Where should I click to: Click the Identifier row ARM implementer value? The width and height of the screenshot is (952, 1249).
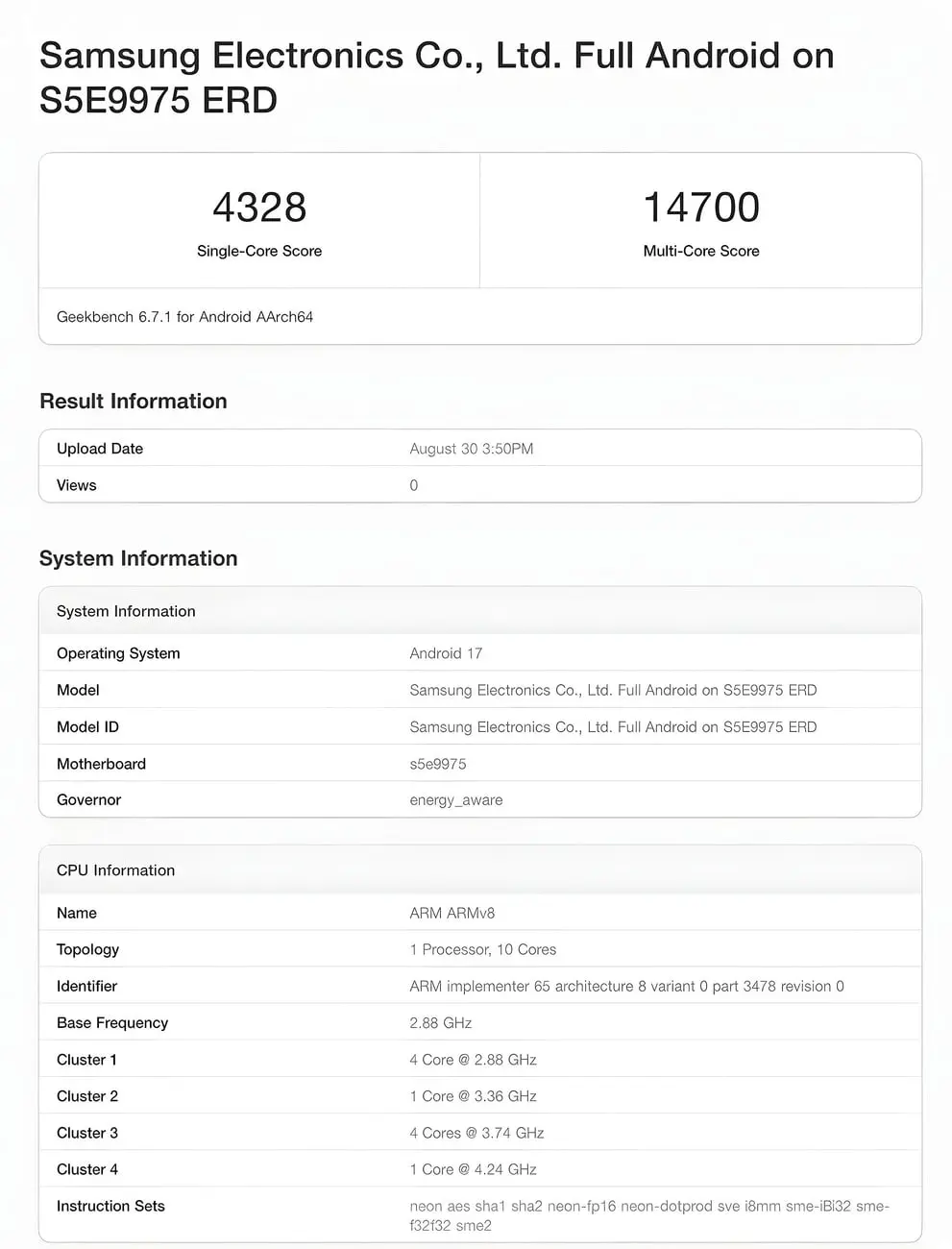[627, 986]
